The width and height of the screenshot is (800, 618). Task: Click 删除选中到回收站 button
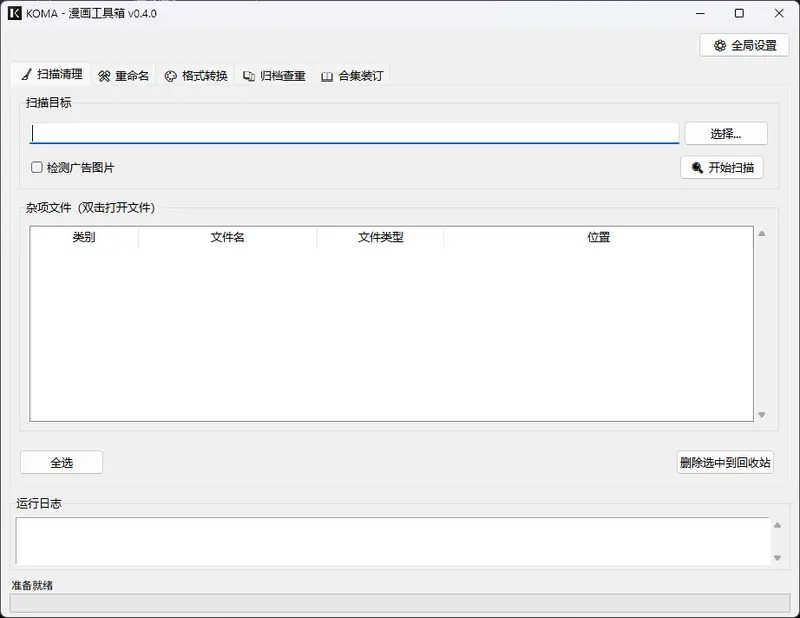[x=725, y=462]
